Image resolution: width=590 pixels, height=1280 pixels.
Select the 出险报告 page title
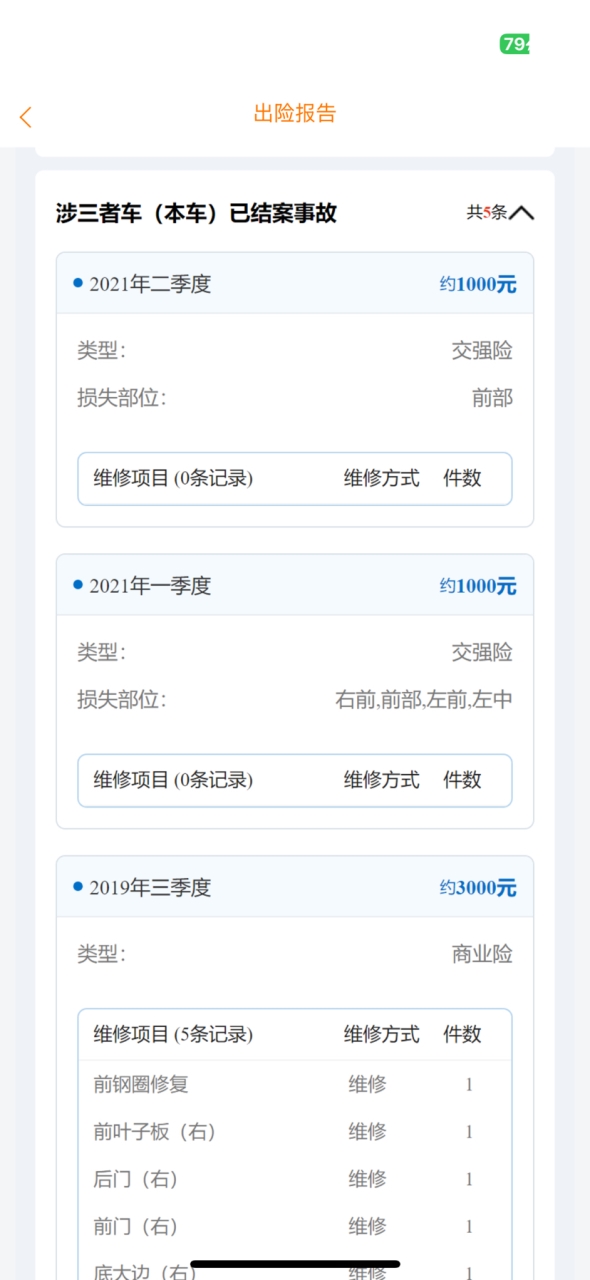(295, 113)
